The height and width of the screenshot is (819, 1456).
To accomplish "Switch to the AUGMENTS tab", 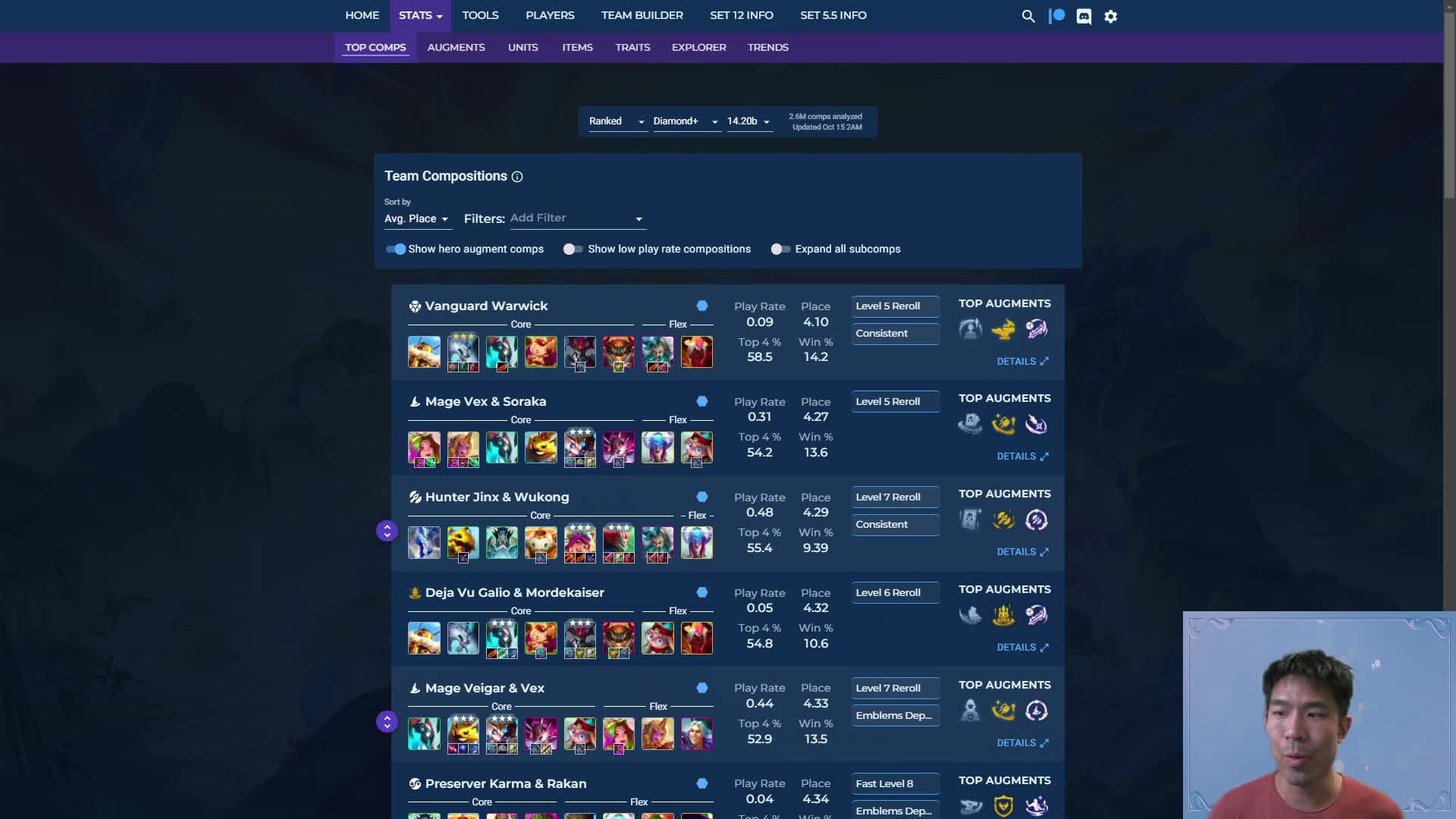I will pyautogui.click(x=456, y=47).
